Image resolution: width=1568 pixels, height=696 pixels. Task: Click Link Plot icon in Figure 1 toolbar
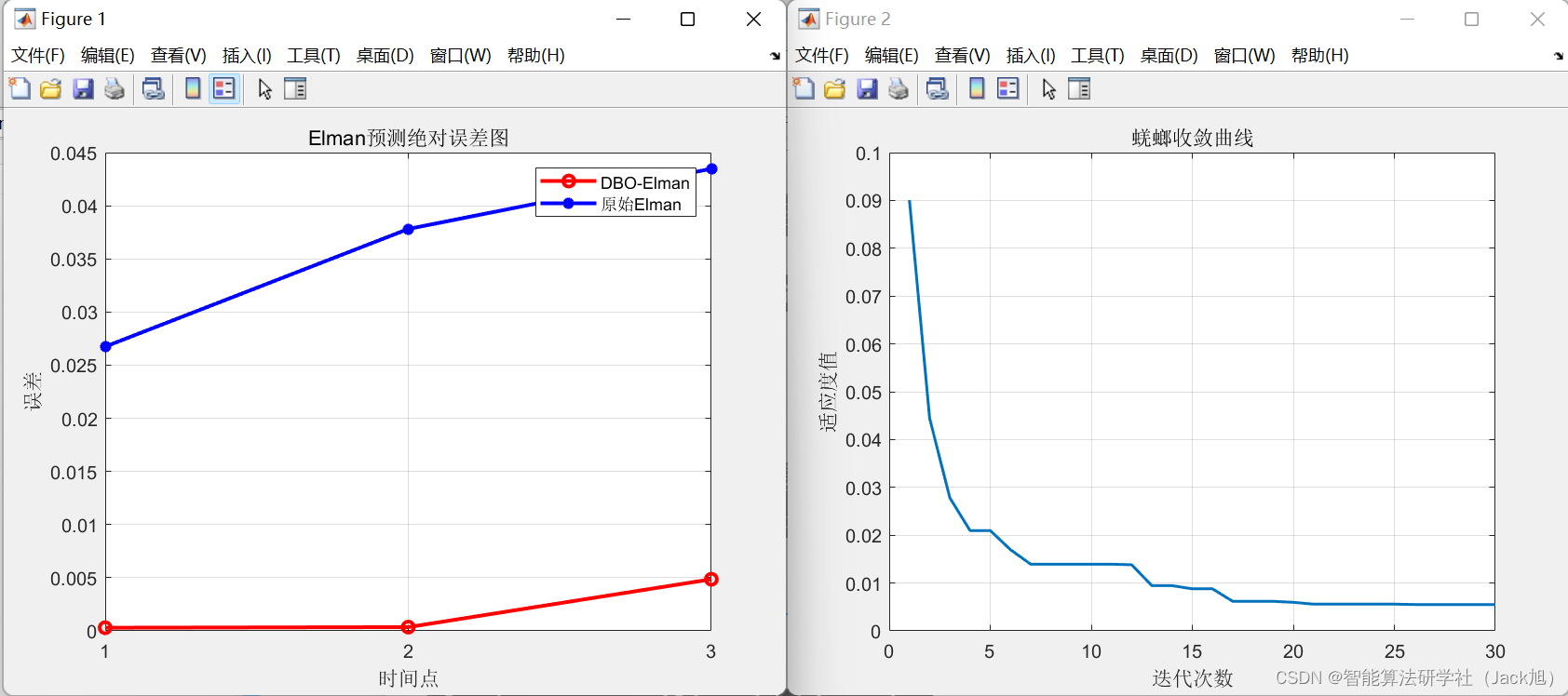tap(154, 89)
